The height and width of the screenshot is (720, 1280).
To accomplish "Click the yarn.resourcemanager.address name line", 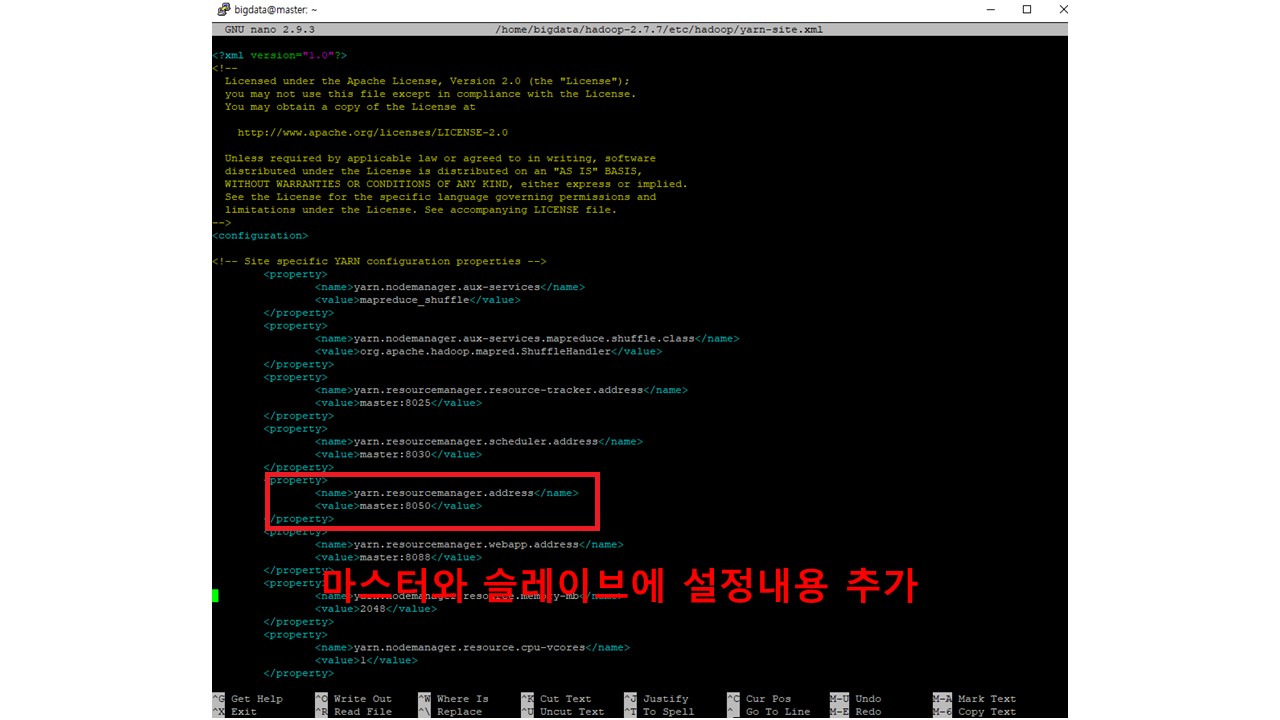I will [x=446, y=493].
